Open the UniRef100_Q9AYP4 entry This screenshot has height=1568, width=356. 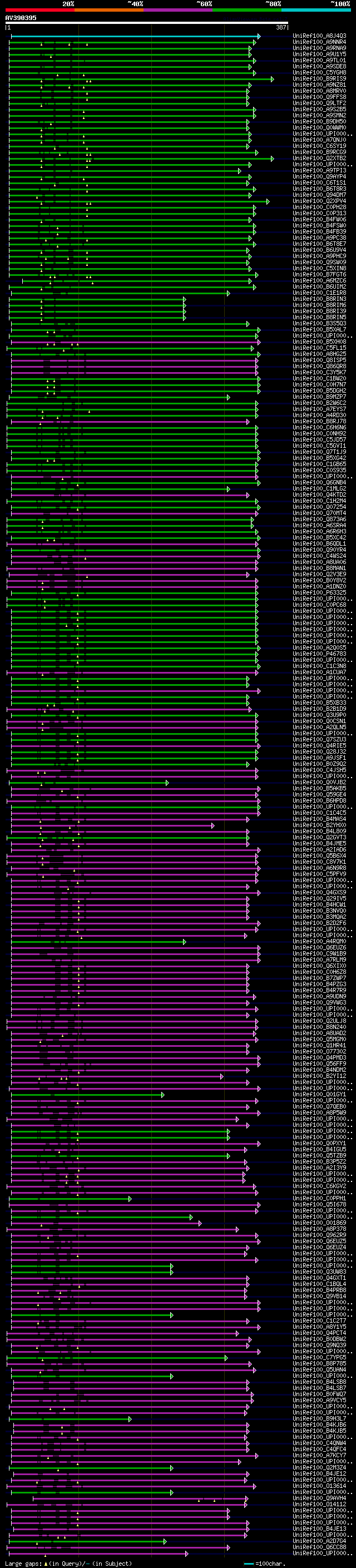click(319, 176)
